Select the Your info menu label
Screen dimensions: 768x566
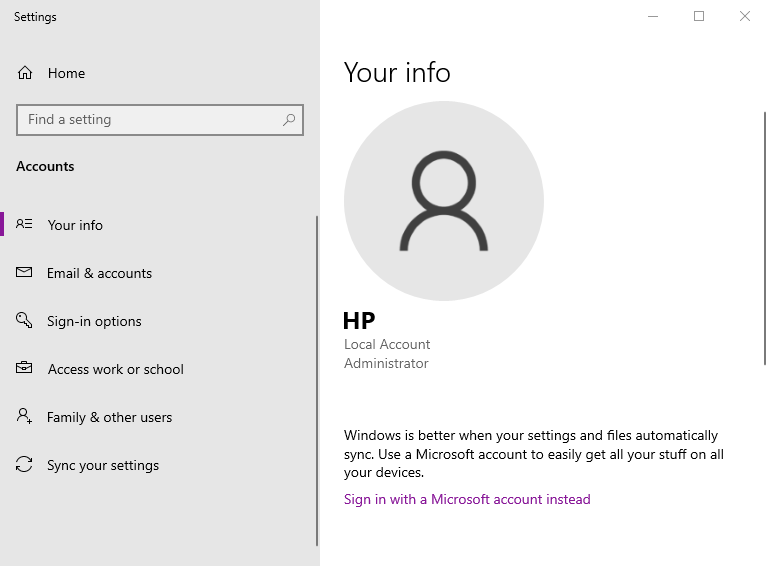tap(75, 225)
